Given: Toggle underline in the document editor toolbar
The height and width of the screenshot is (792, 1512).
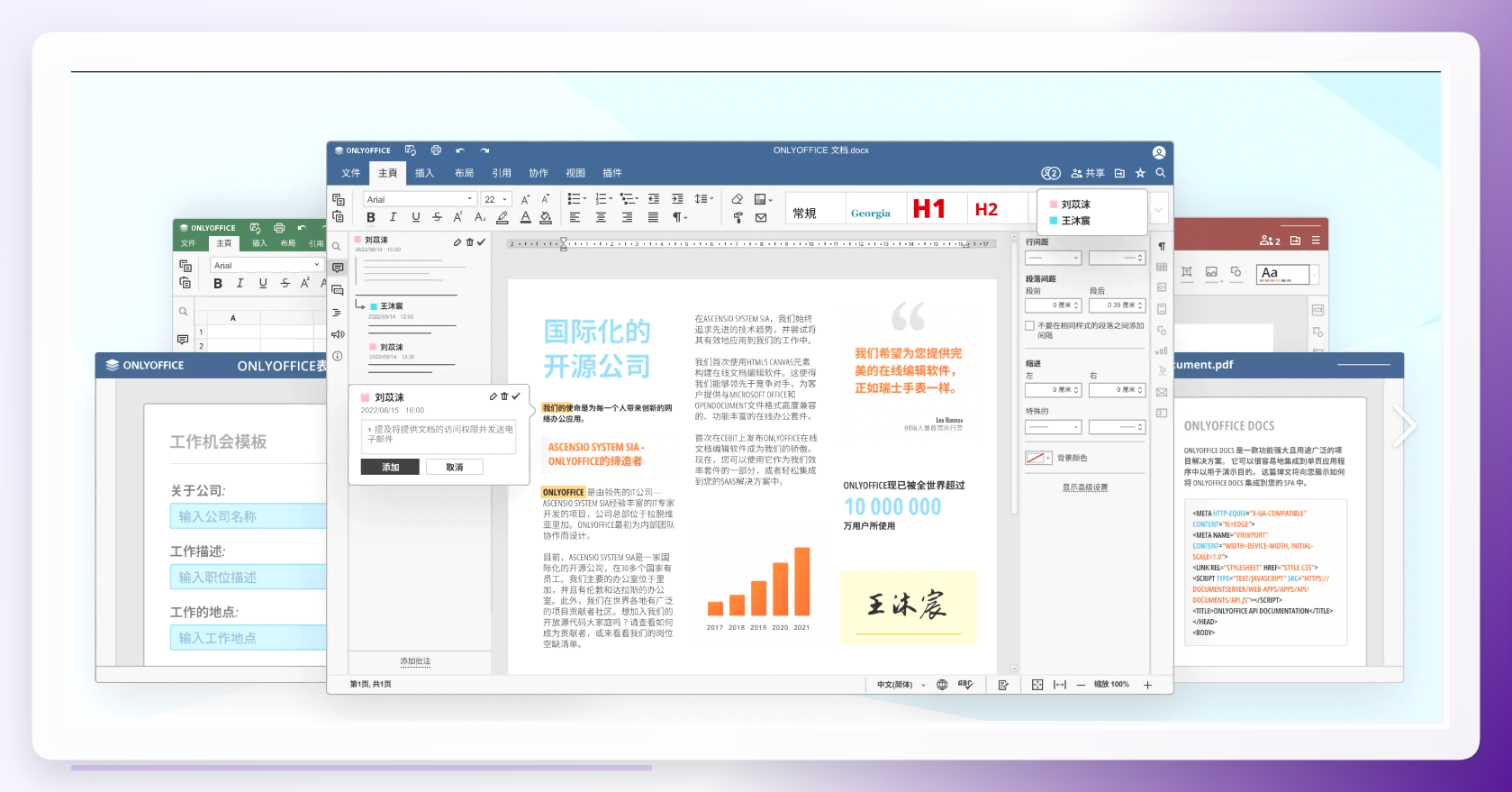Looking at the screenshot, I should (415, 217).
